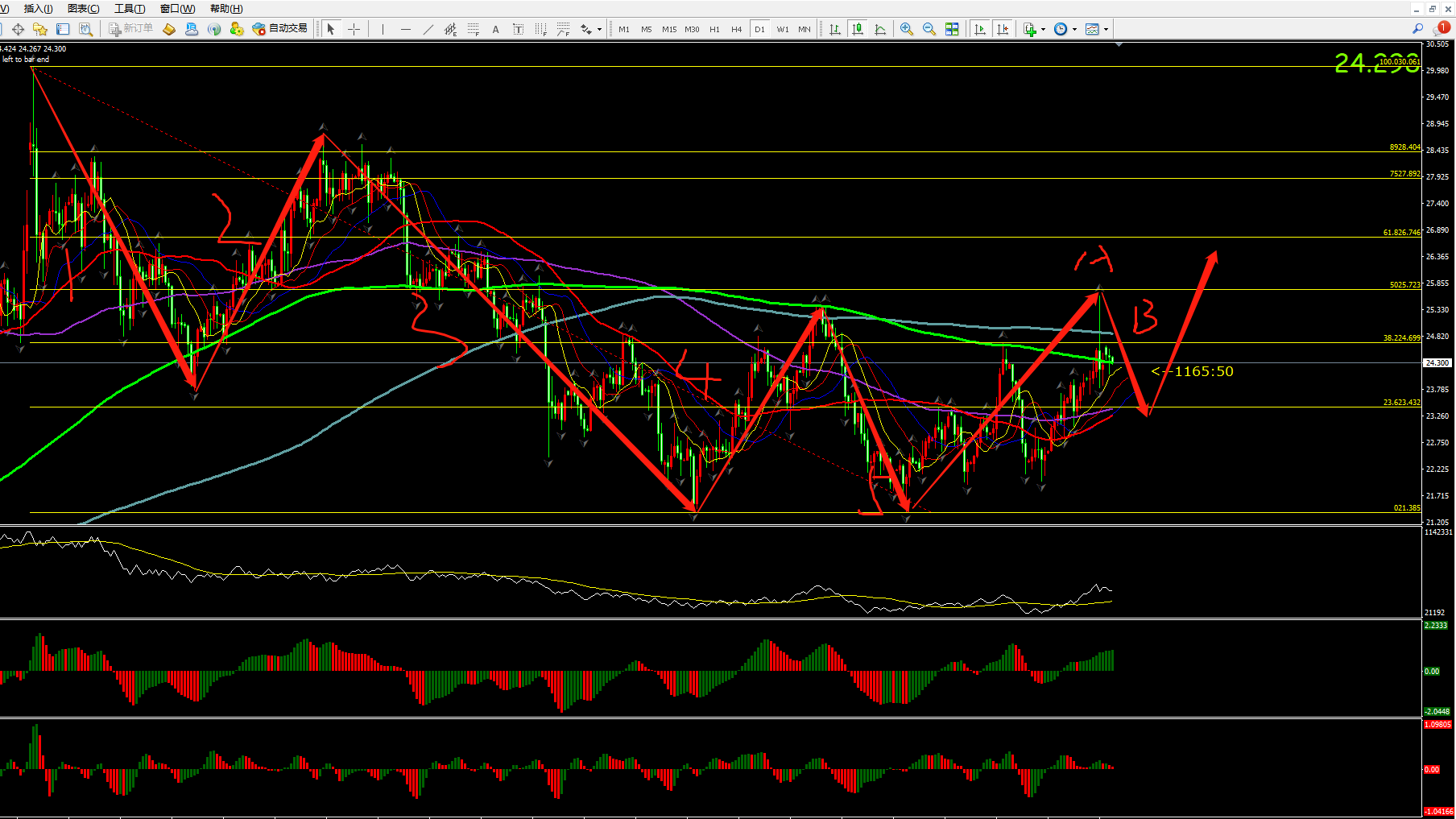Select the Crosshair tool

click(354, 29)
